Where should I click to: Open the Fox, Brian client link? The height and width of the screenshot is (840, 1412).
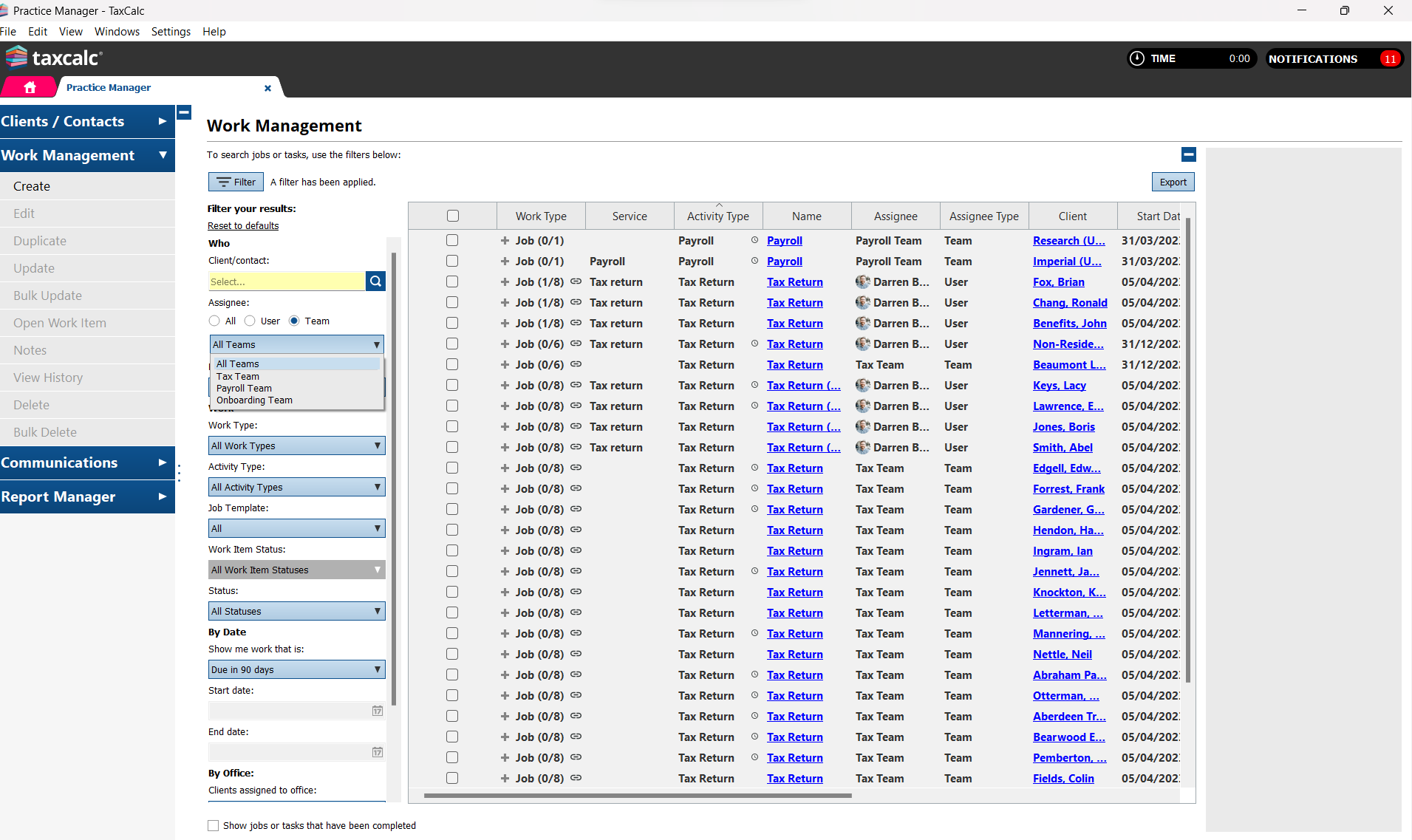point(1058,281)
